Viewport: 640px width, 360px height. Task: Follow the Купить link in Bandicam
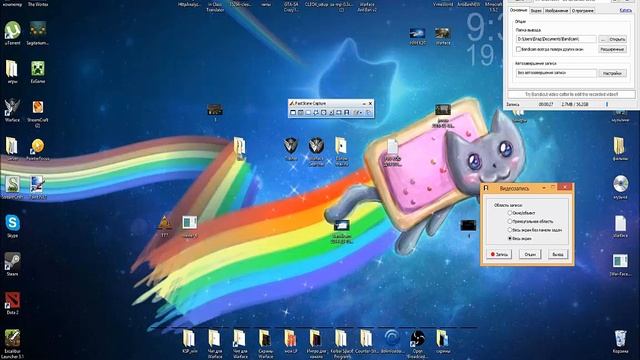(625, 10)
